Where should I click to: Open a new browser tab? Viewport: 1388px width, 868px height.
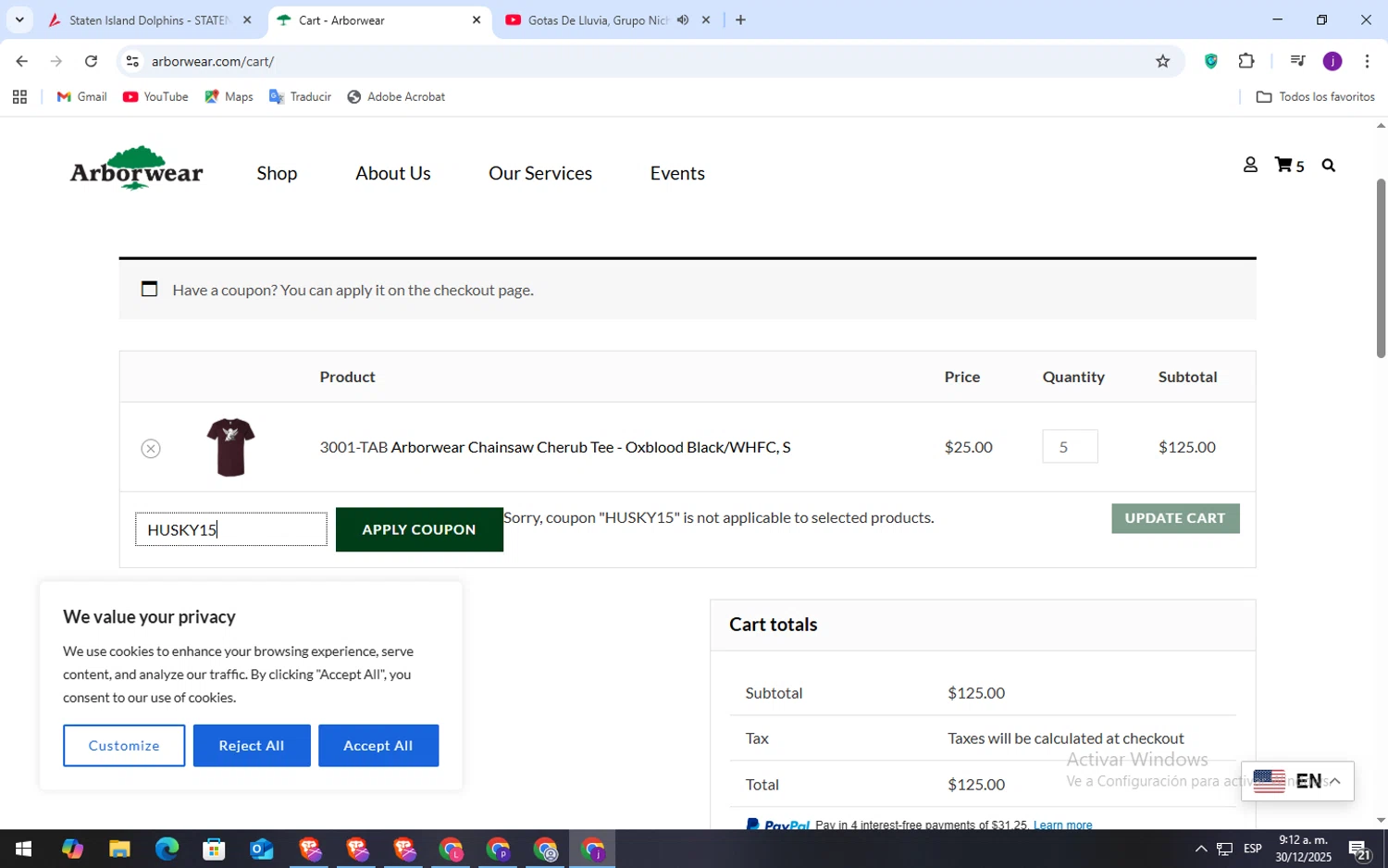coord(740,19)
